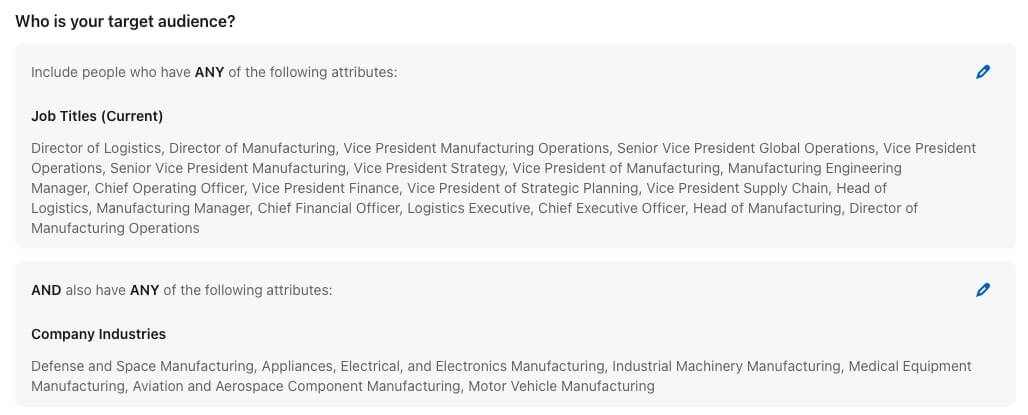
Task: Click 'Director of Logistics' job title
Action: 96,148
